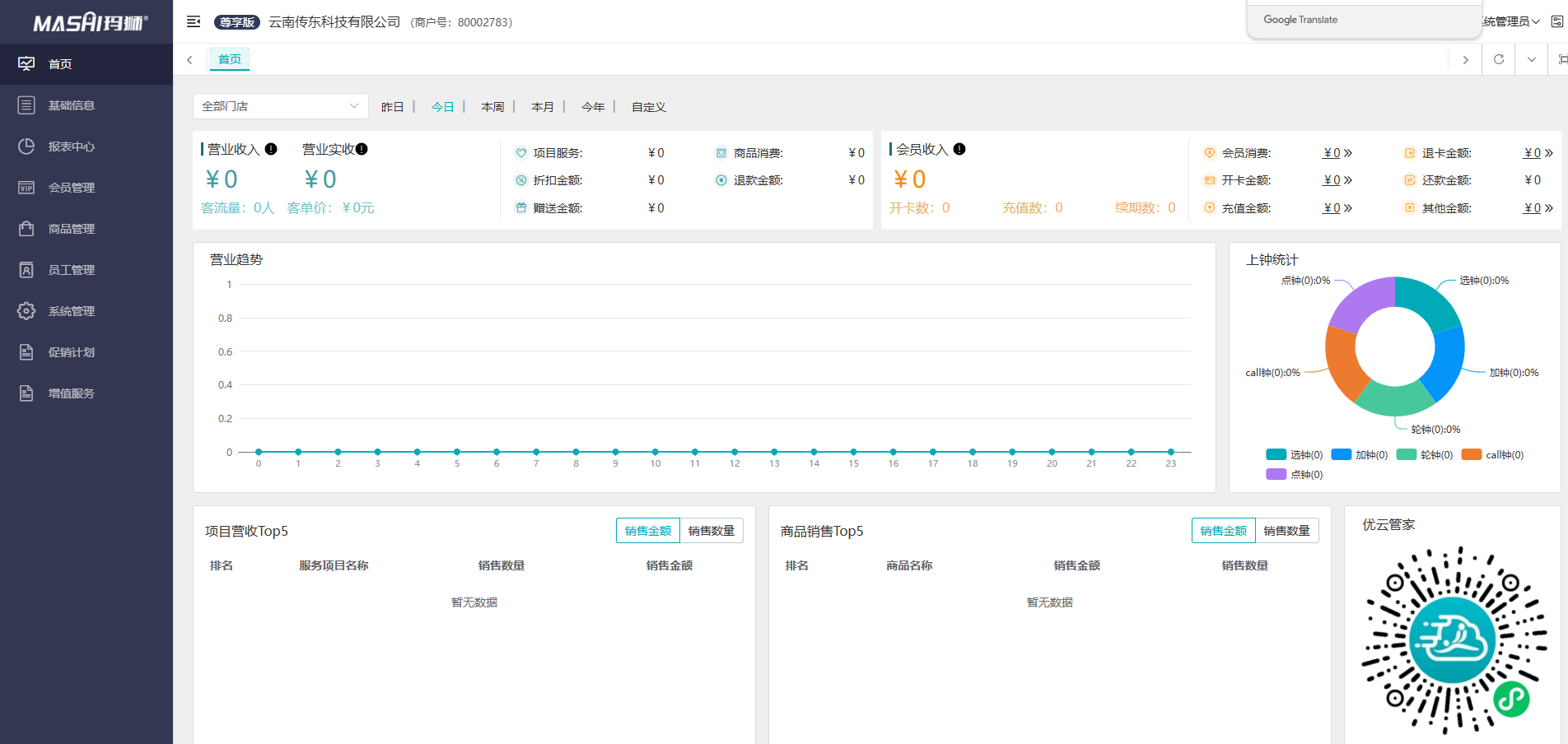The height and width of the screenshot is (744, 1568).
Task: Select the 今年 date filter
Action: coord(593,107)
